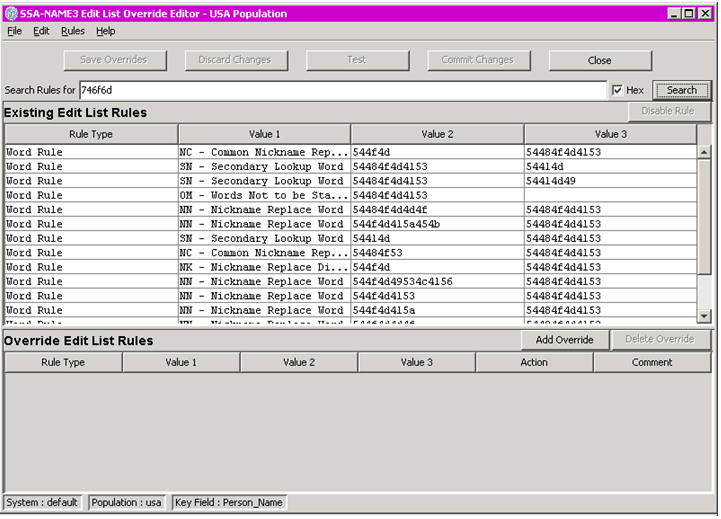Click the Comment column header

651,362
